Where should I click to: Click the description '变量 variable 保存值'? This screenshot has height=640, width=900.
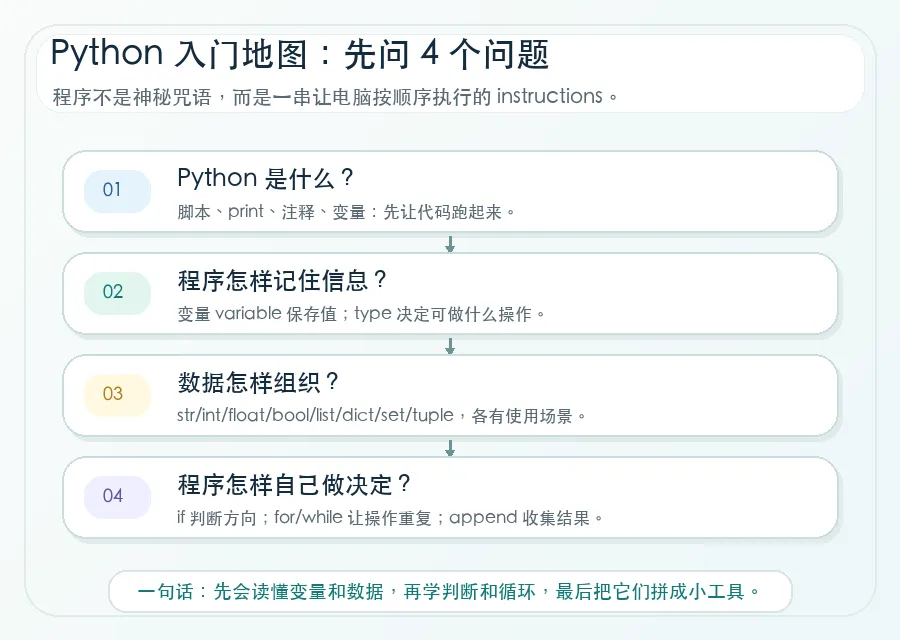point(257,314)
